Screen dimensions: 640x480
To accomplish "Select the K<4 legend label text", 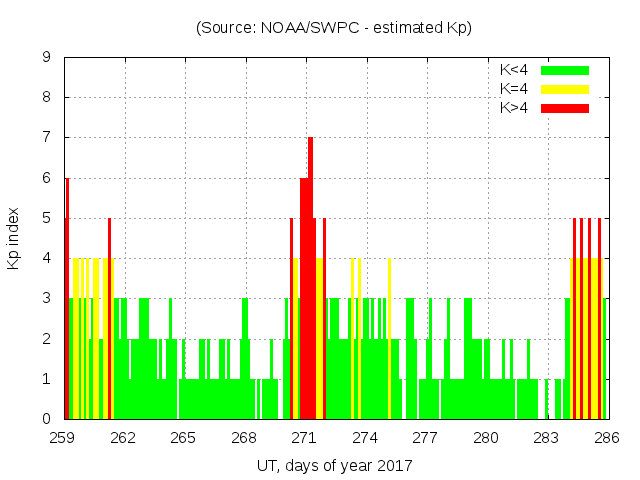I will (x=515, y=70).
